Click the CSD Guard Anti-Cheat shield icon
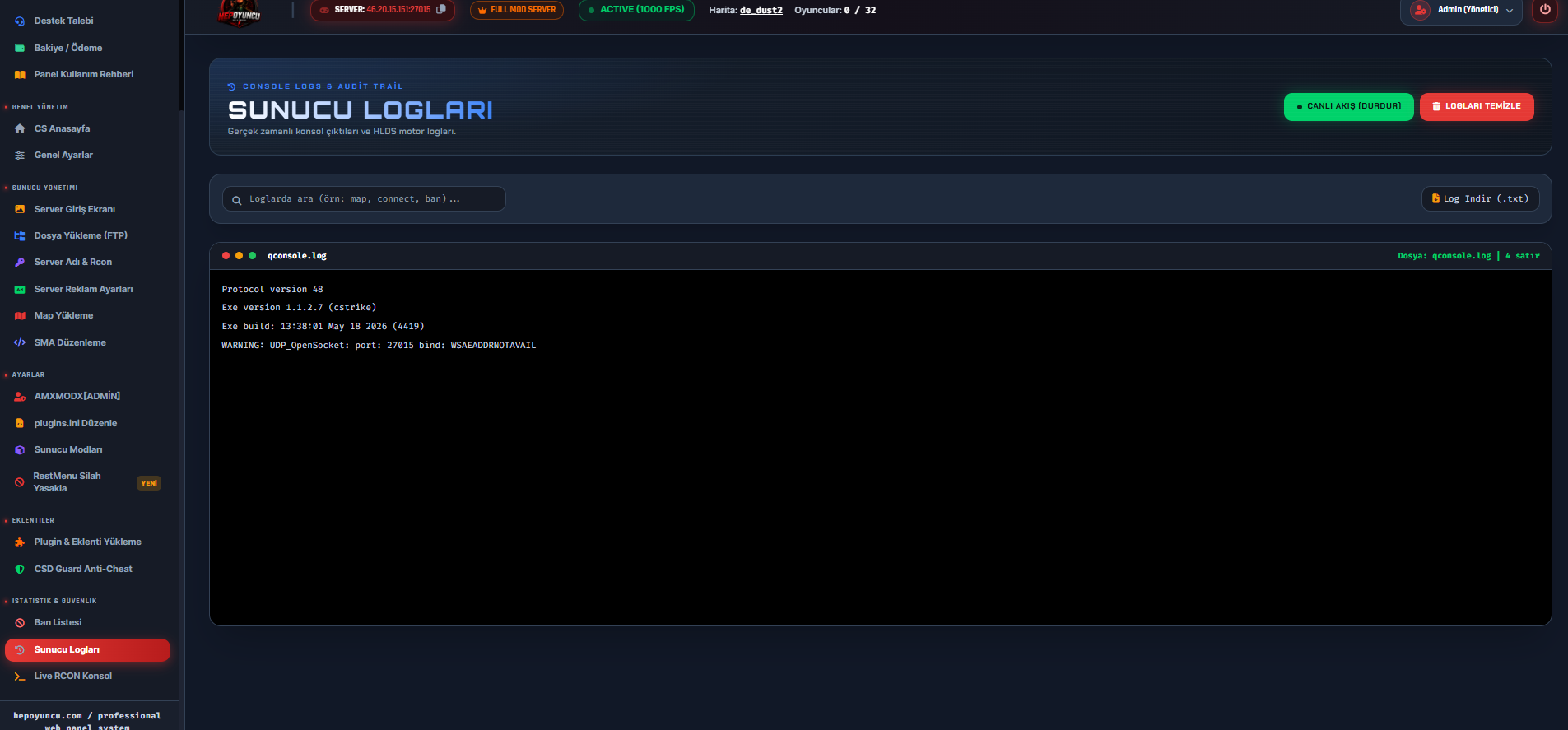The image size is (1568, 730). (20, 570)
